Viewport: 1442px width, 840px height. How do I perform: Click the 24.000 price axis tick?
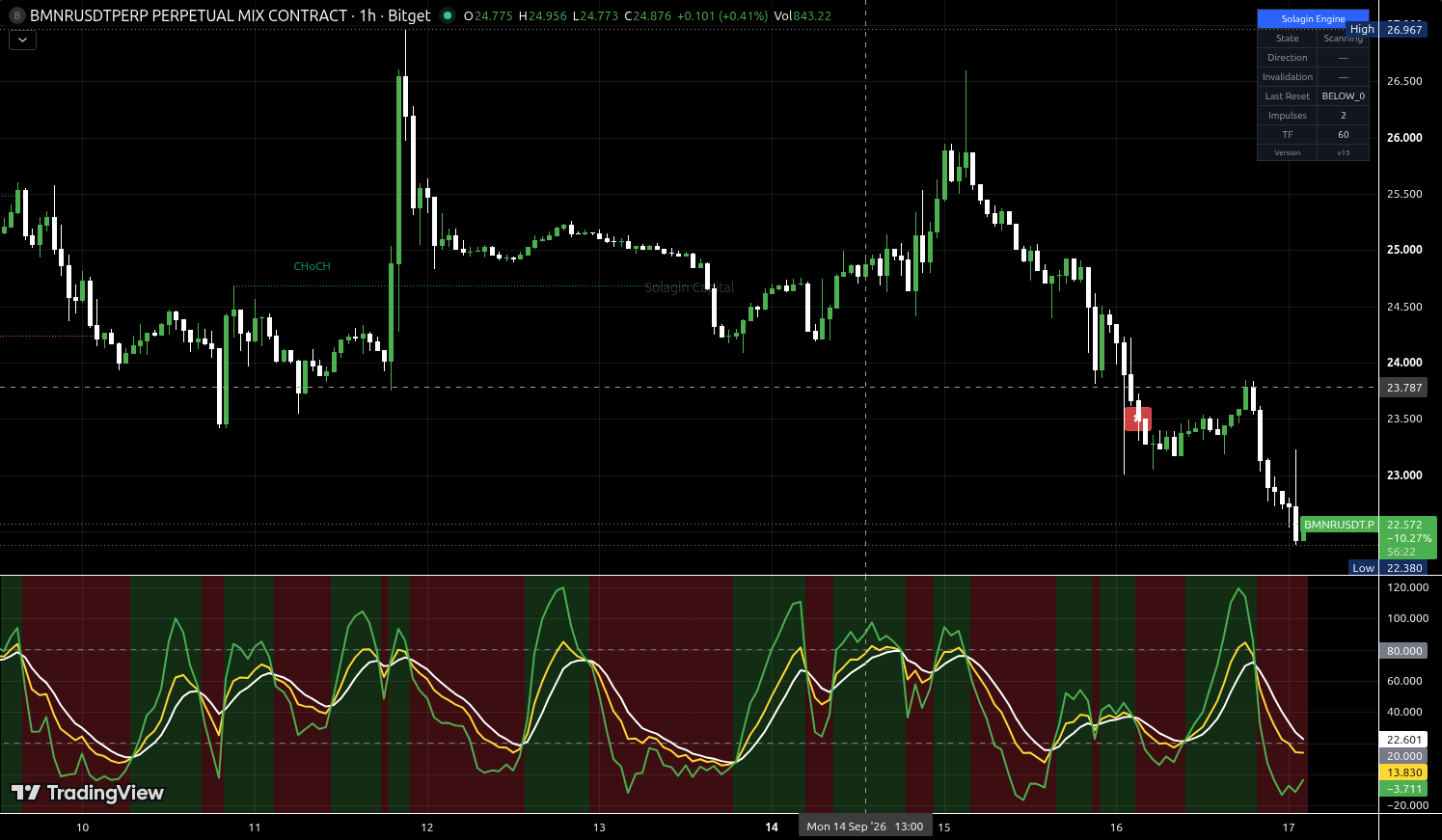pos(1404,363)
